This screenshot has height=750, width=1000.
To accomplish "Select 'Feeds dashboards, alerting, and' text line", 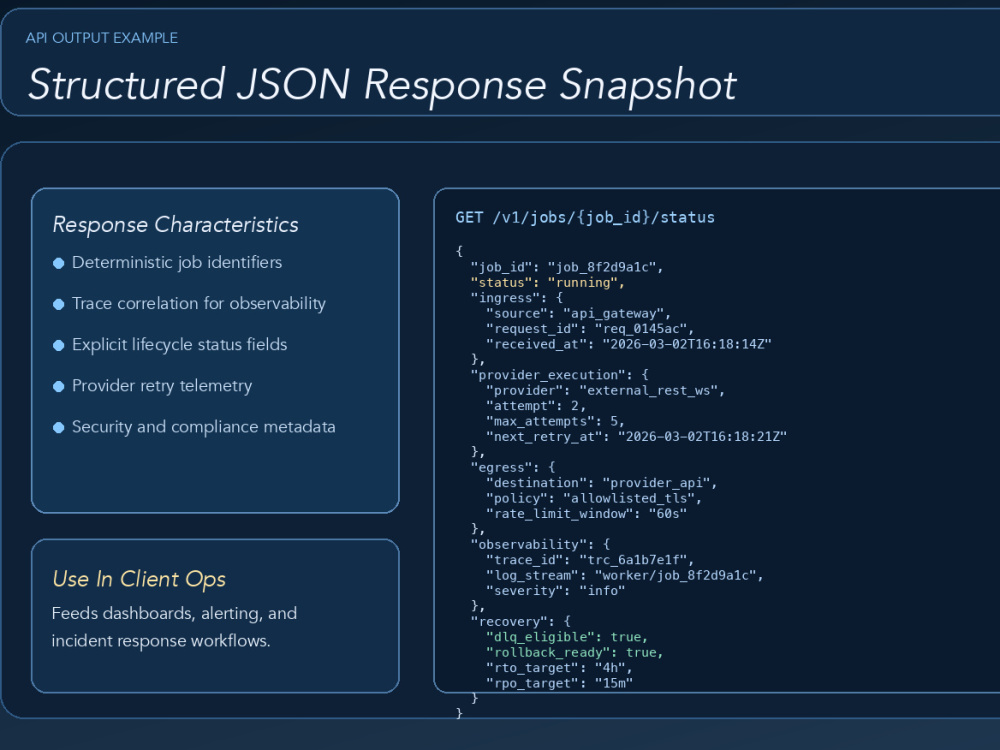I will tap(174, 614).
